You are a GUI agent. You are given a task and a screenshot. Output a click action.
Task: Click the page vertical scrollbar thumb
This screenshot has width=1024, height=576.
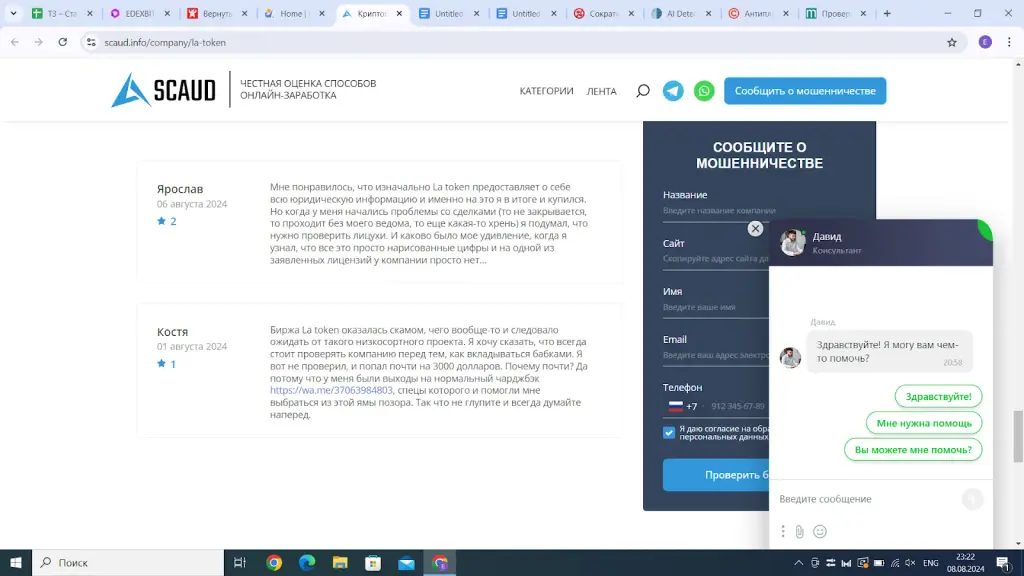point(1018,436)
